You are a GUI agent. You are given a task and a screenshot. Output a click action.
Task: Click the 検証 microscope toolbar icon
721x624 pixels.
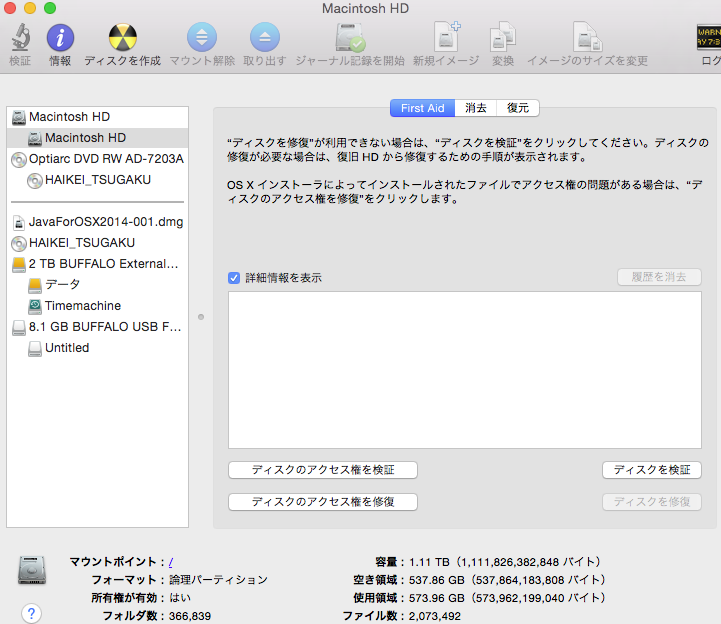coord(19,39)
